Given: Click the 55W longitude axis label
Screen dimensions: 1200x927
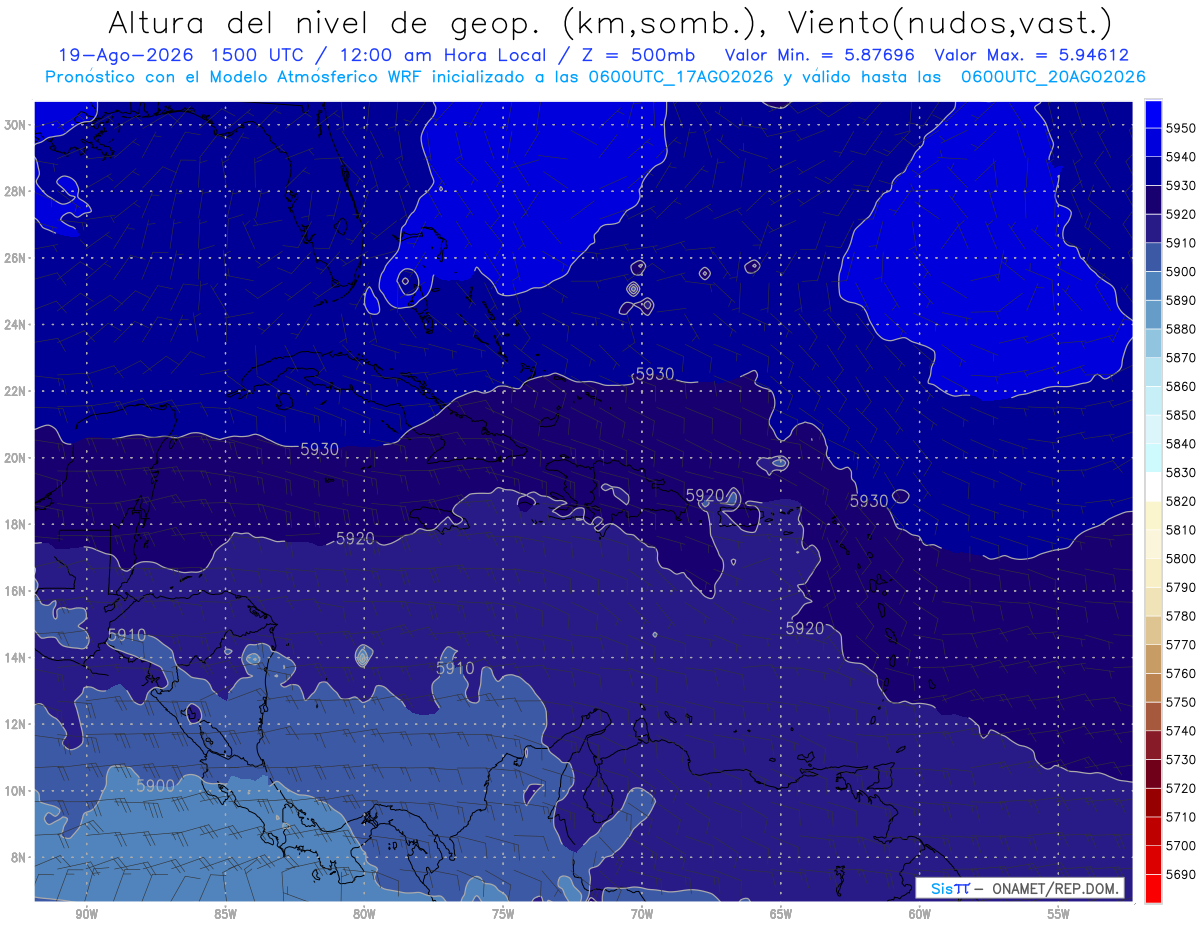Looking at the screenshot, I should pos(1059,914).
